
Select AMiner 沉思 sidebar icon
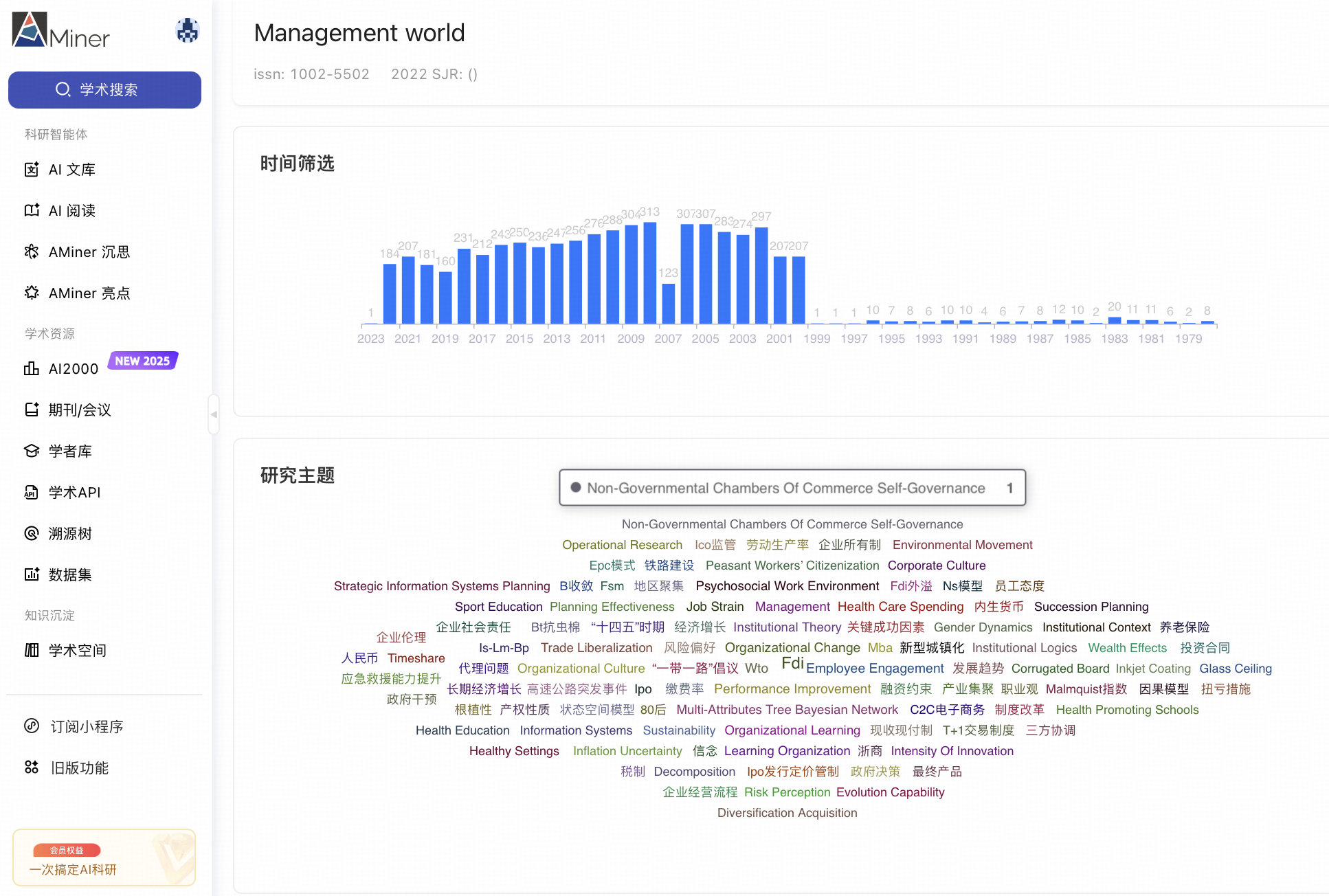32,252
